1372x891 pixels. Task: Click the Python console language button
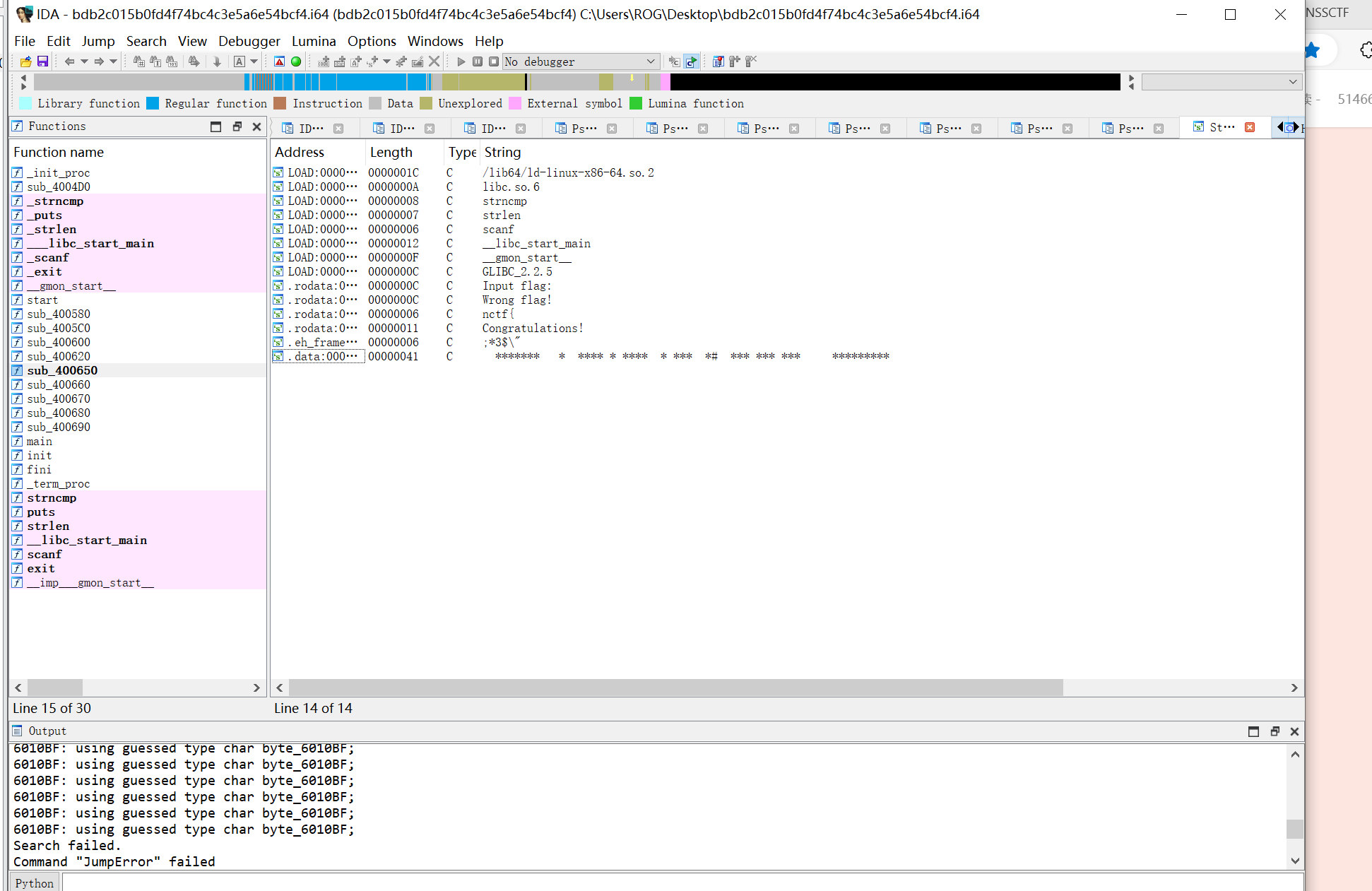tap(35, 883)
